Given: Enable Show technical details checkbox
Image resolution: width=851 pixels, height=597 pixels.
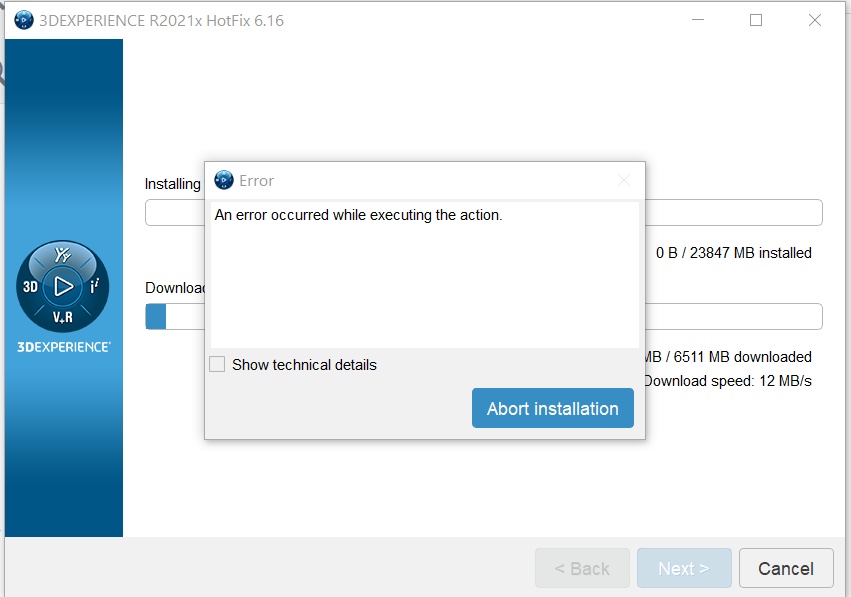Looking at the screenshot, I should (x=217, y=364).
